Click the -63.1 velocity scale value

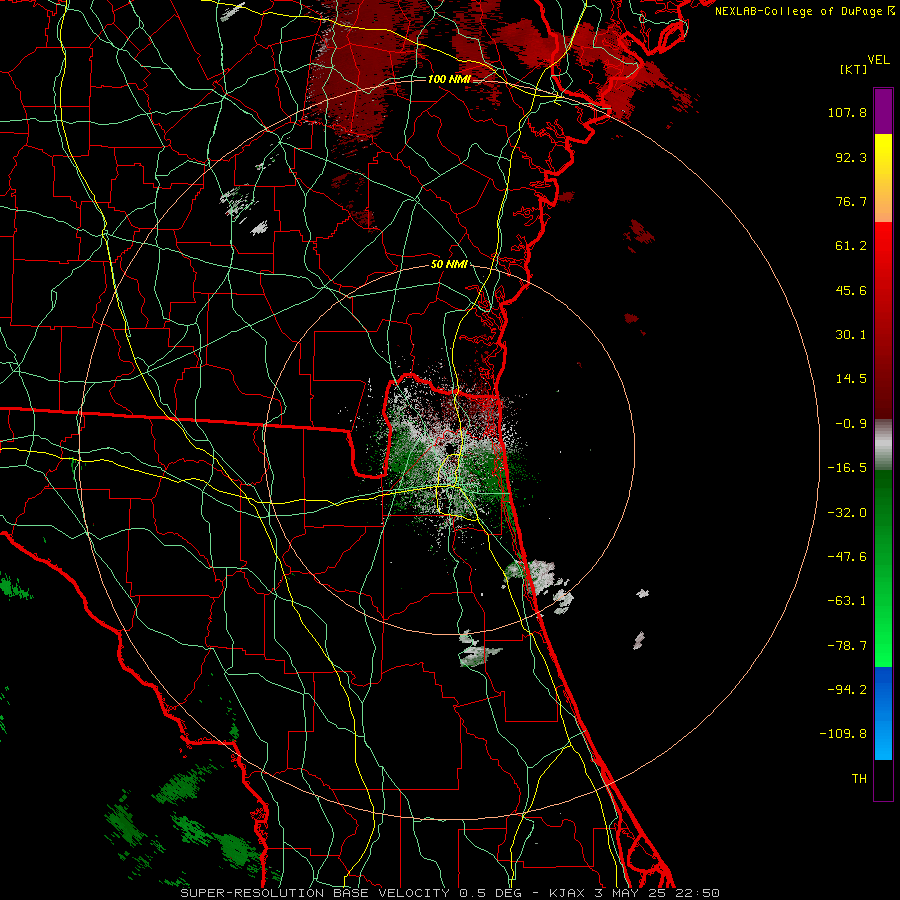847,601
